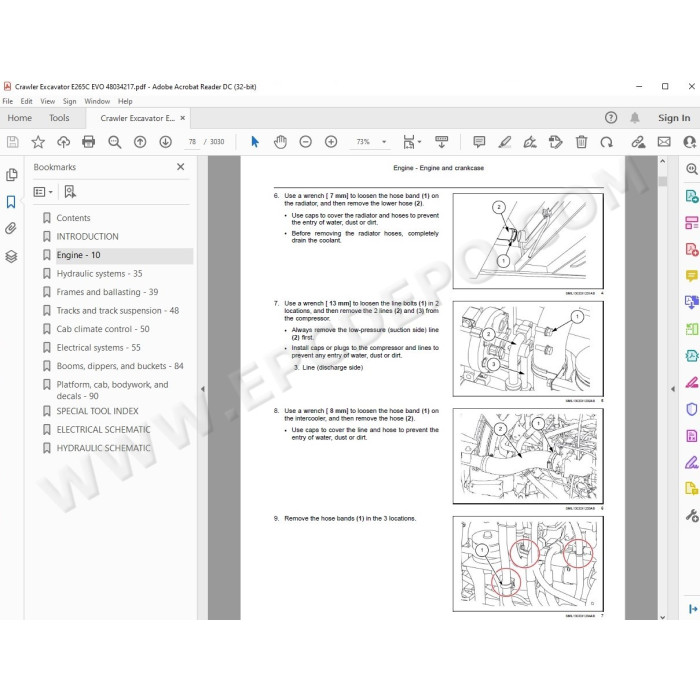Screen dimensions: 700x700
Task: Click the share link icon
Action: (x=638, y=142)
